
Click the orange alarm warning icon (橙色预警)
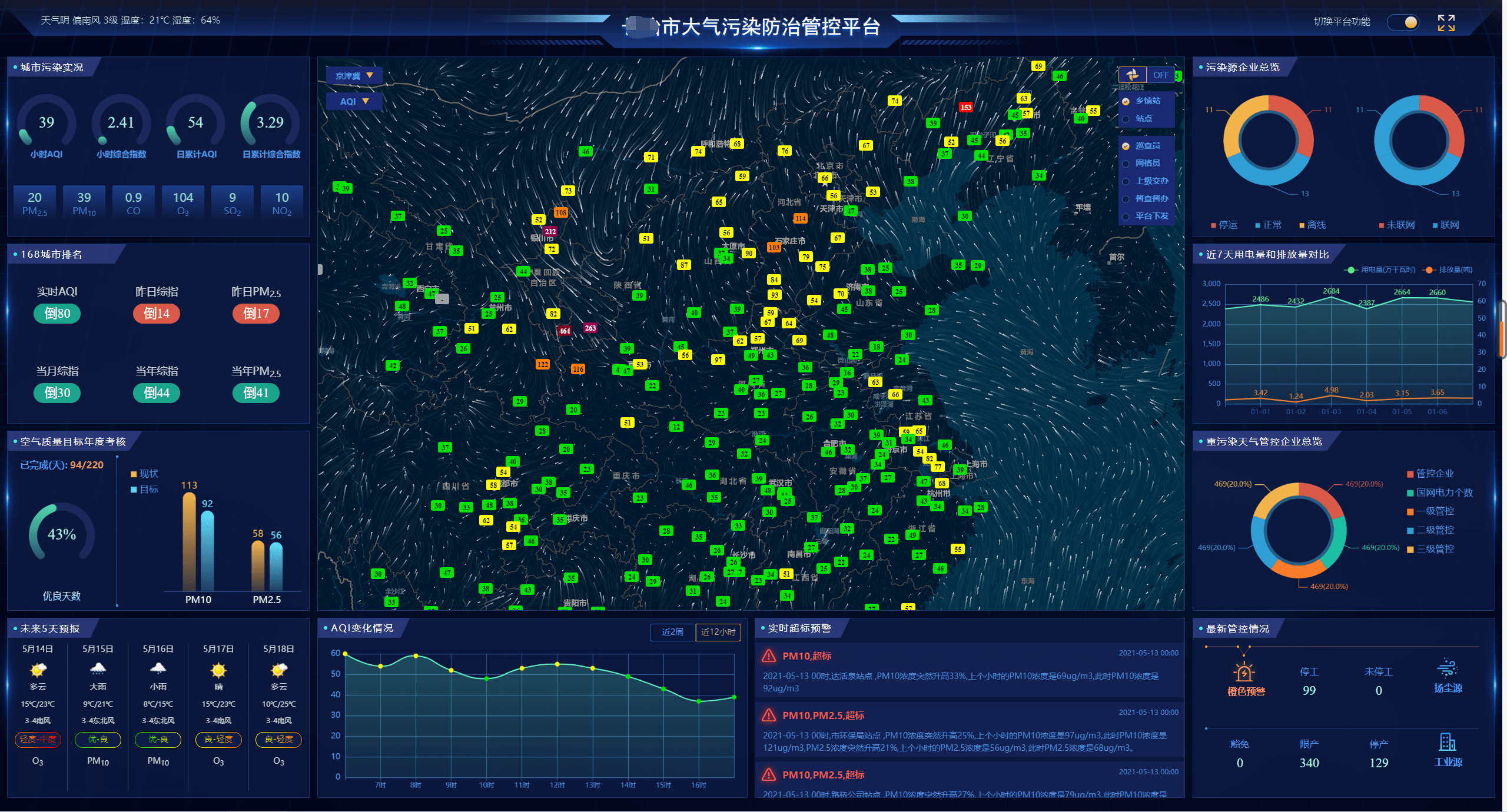tap(1244, 671)
